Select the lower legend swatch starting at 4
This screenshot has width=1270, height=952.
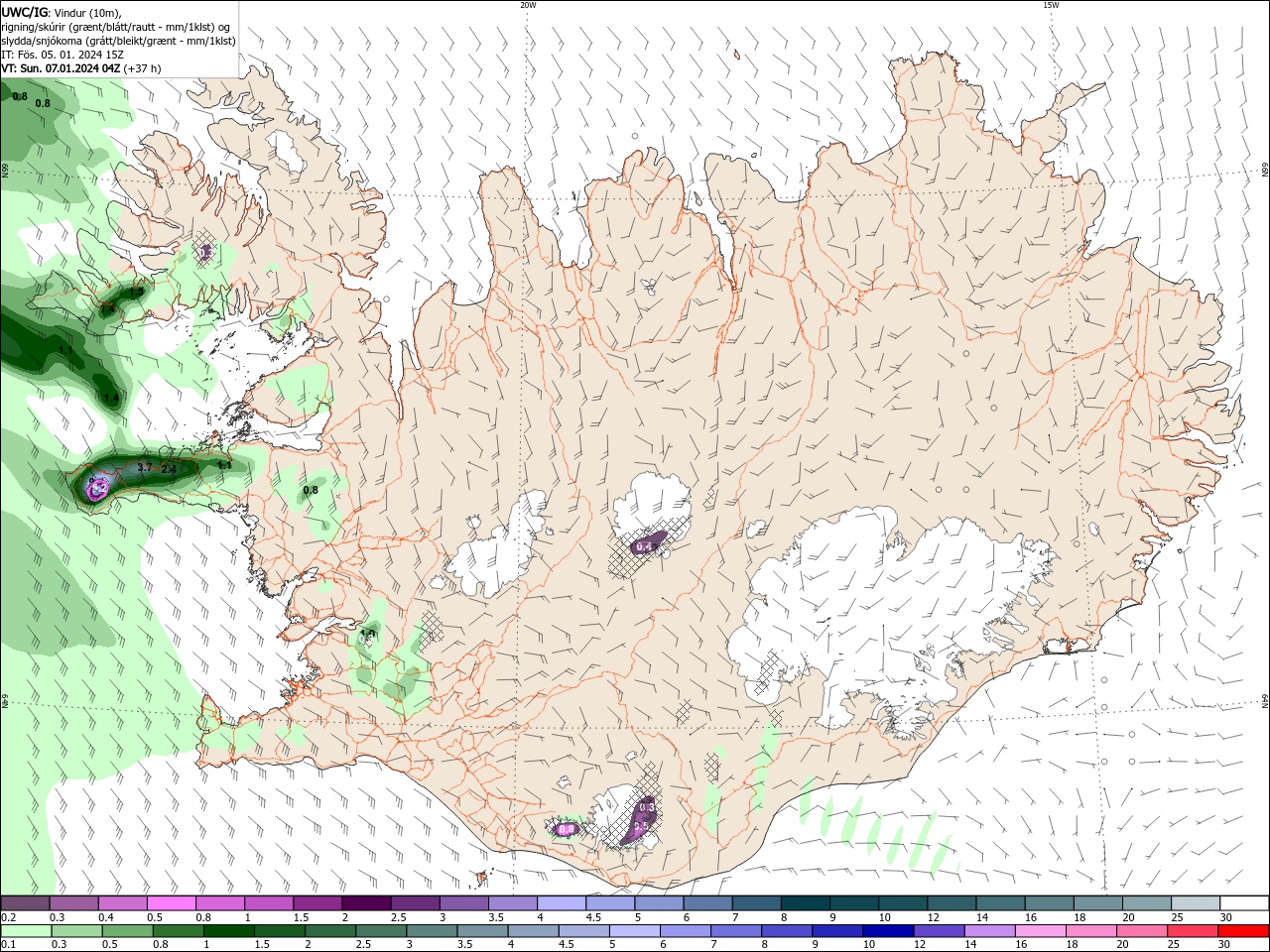click(x=533, y=931)
